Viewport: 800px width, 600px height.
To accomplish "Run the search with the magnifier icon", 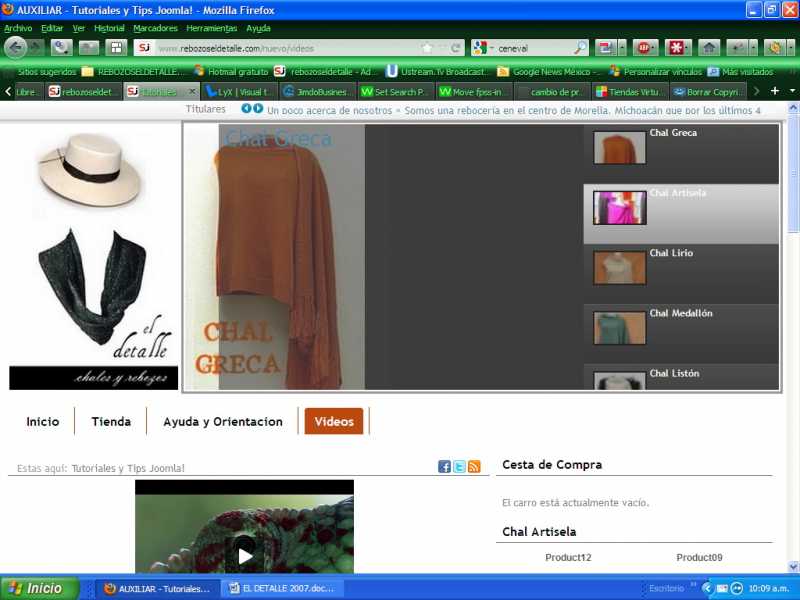I will (x=580, y=48).
